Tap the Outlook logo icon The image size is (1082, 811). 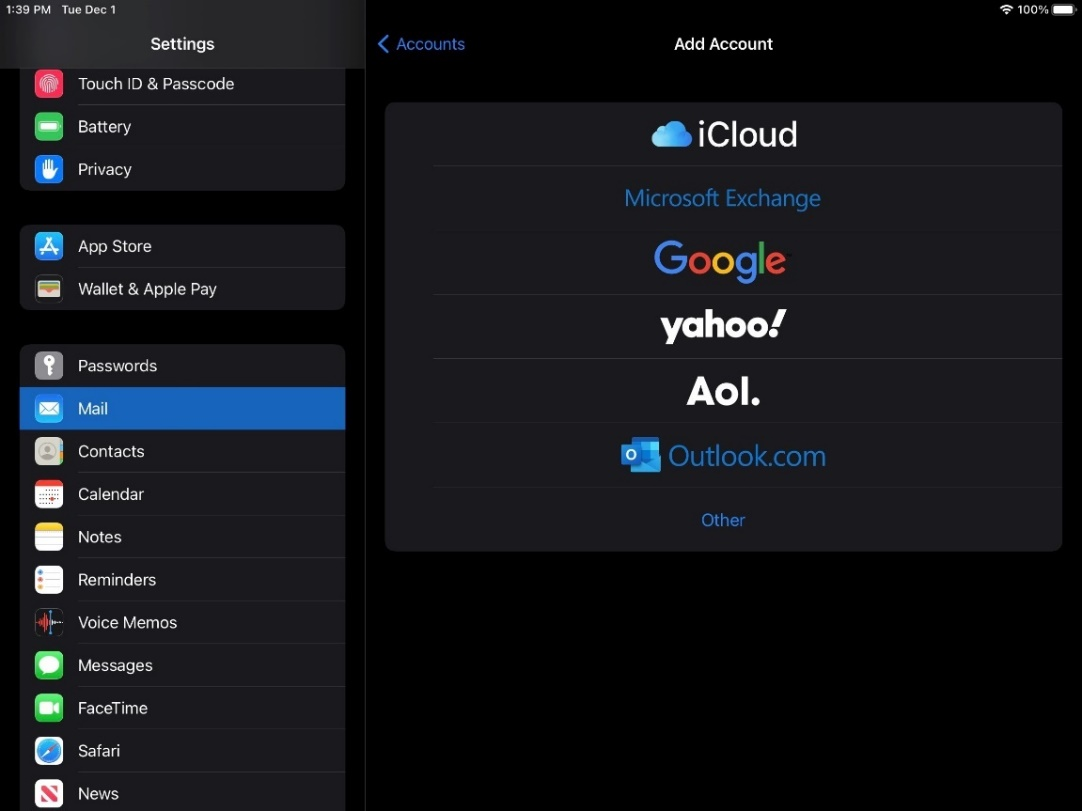[640, 455]
